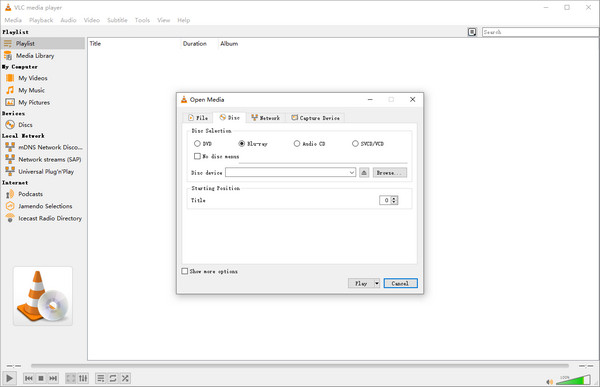Close the Open Media dialog

click(x=412, y=100)
